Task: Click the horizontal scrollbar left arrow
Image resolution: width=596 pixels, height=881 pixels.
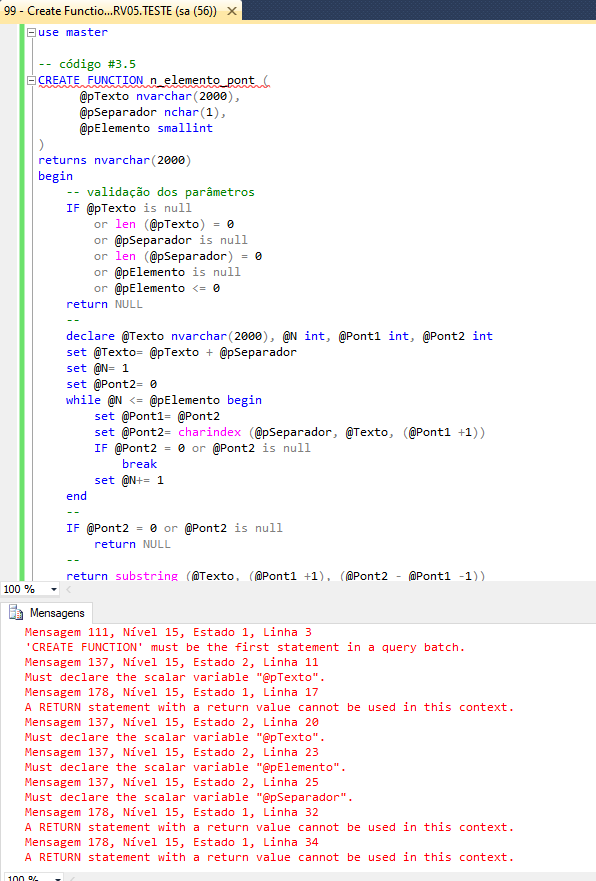Action: (69, 589)
